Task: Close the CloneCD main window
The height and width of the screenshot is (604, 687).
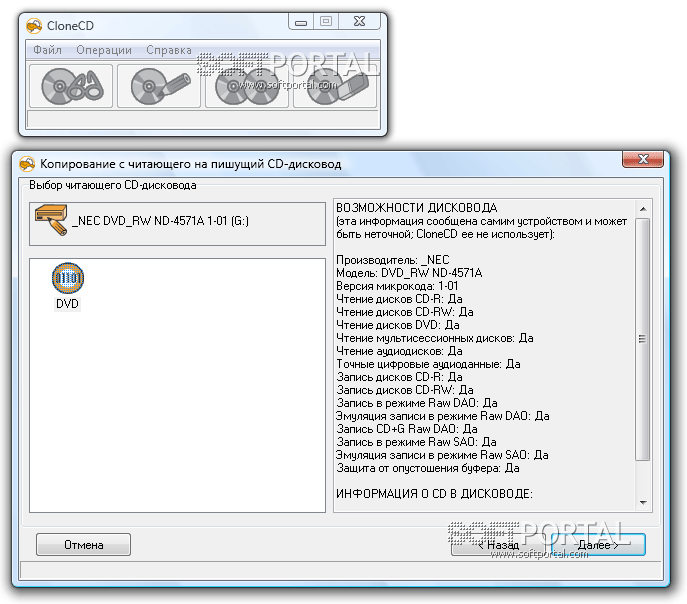Action: pos(359,21)
